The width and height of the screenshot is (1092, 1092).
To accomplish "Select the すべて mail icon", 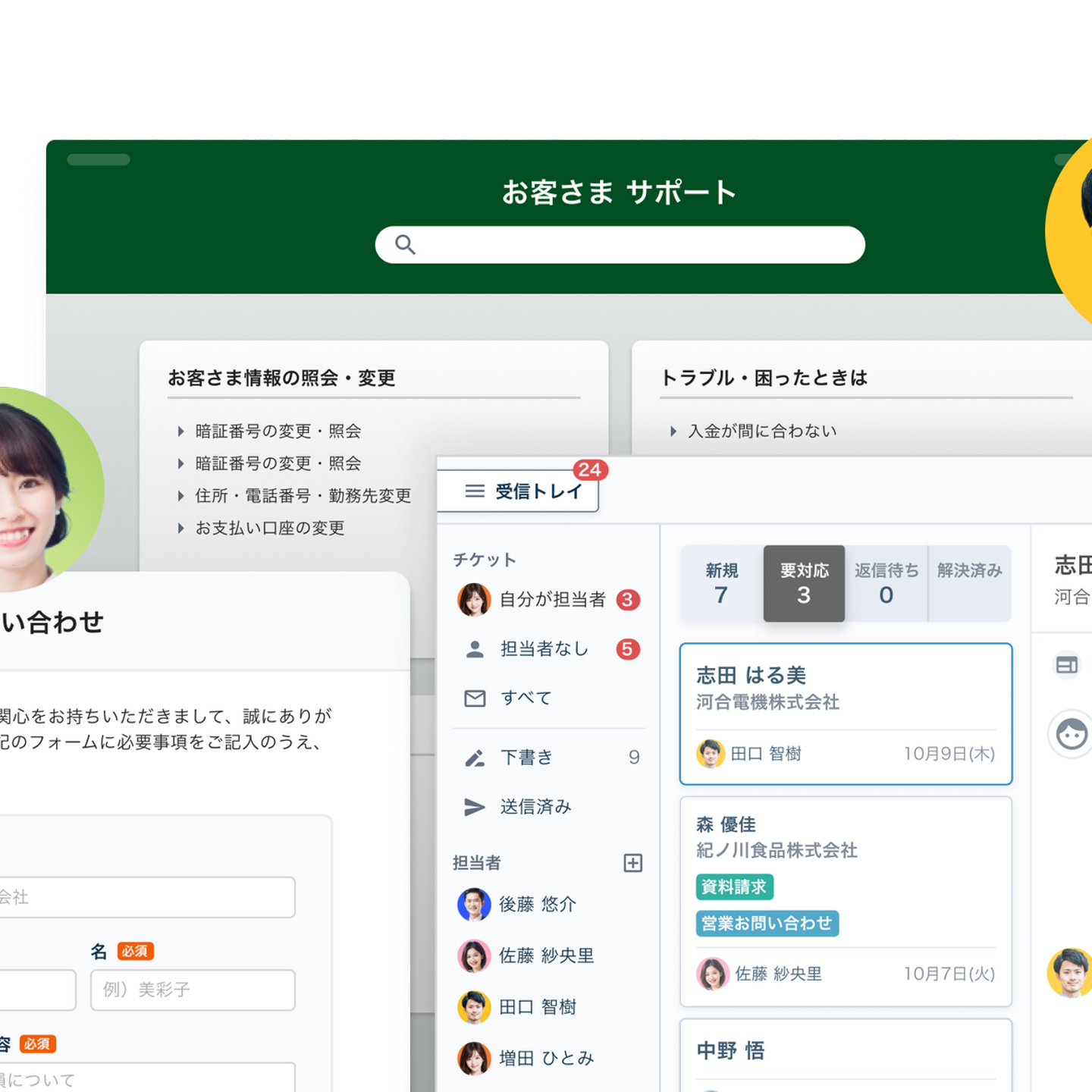I will click(475, 698).
